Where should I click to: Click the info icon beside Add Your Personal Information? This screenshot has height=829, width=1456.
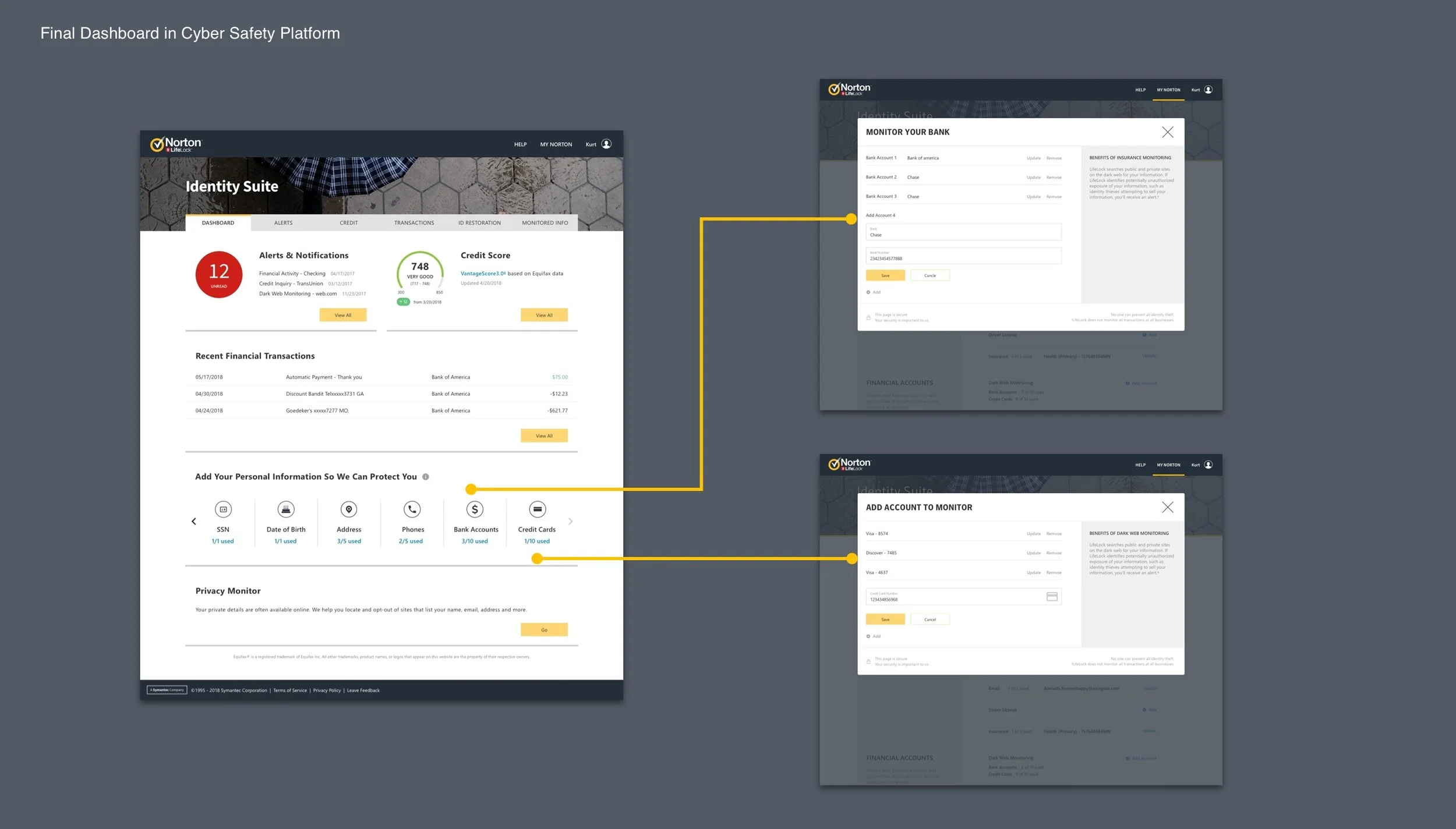click(426, 477)
